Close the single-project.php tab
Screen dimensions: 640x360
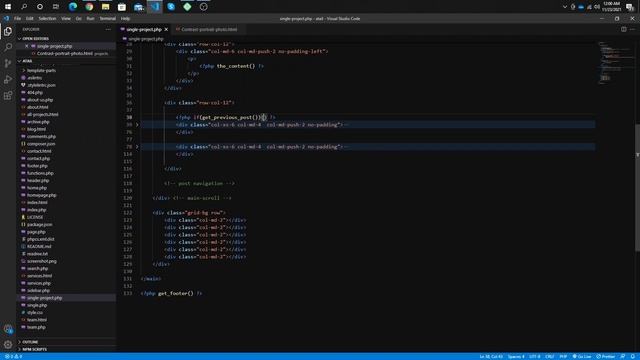[166, 29]
